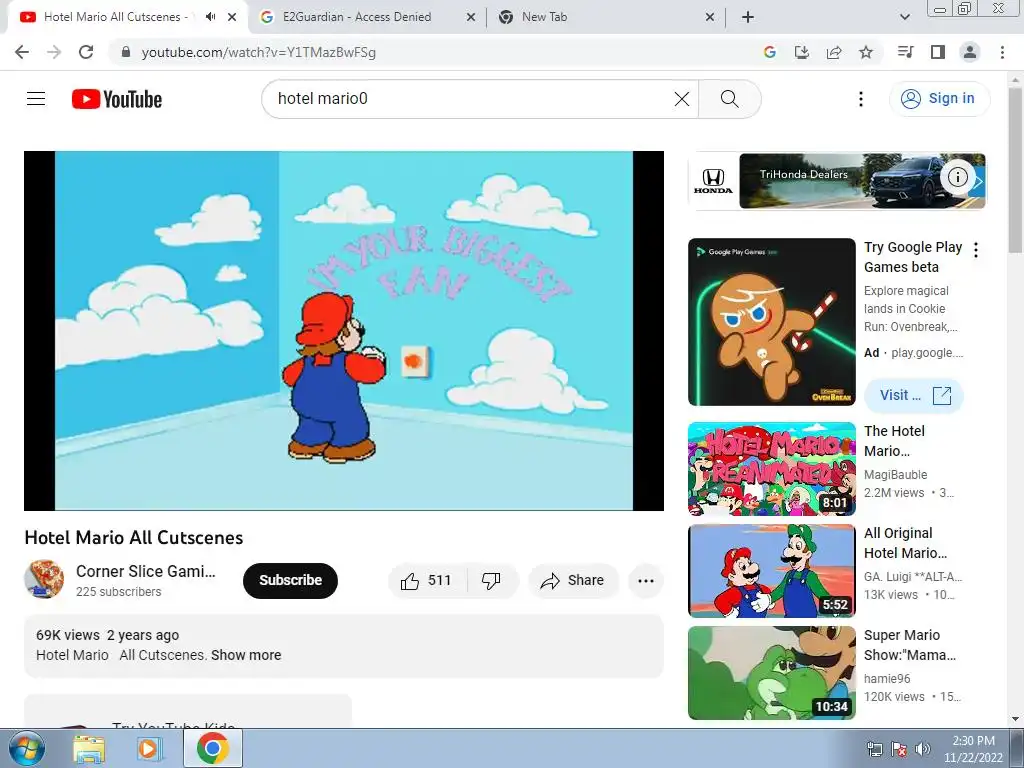Click the hamie96 channel name
Viewport: 1024px width, 768px height.
tap(887, 679)
